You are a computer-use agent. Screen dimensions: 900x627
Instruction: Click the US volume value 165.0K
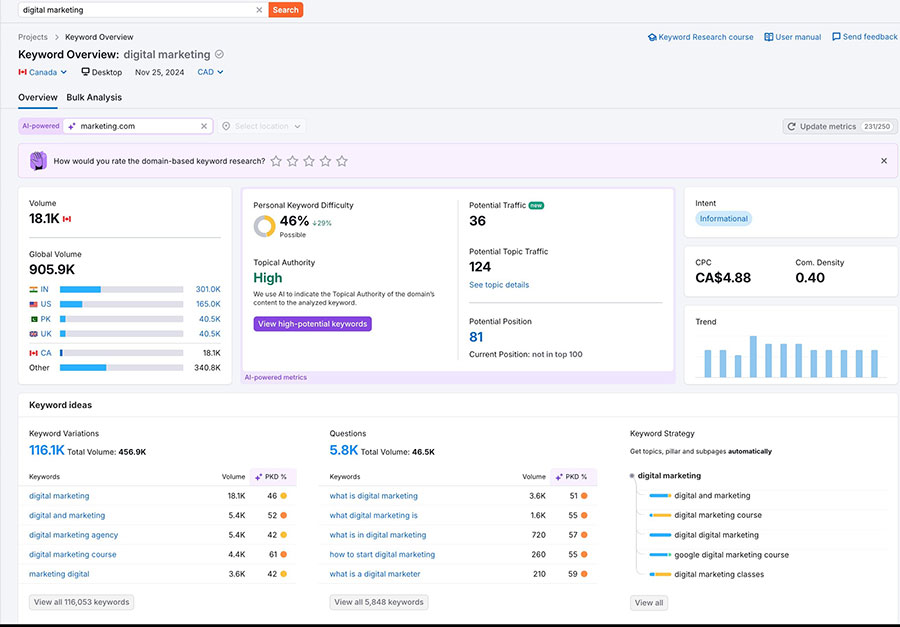coord(208,304)
